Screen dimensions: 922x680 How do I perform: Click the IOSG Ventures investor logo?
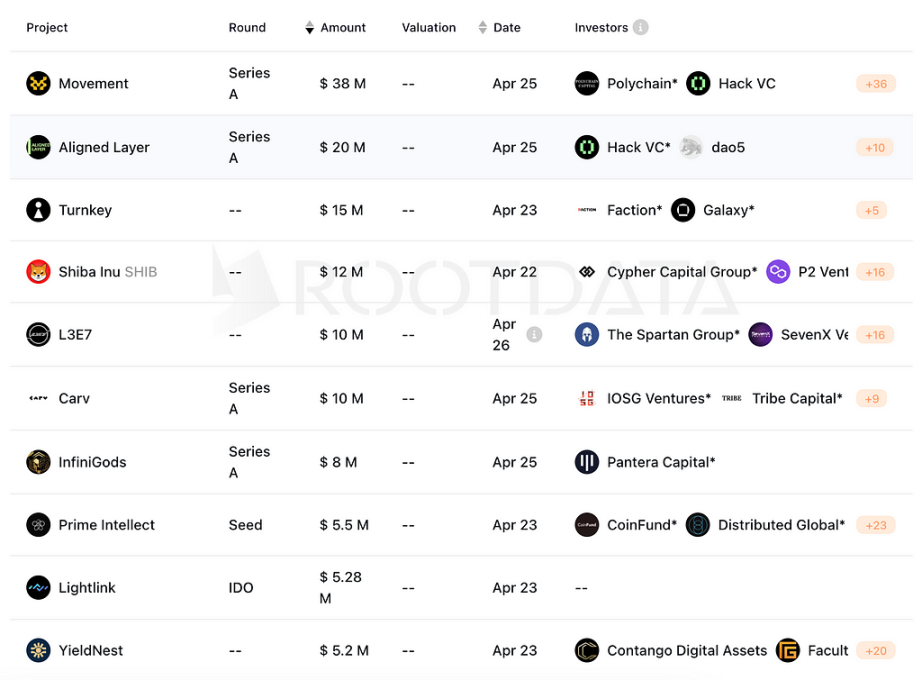pyautogui.click(x=587, y=398)
